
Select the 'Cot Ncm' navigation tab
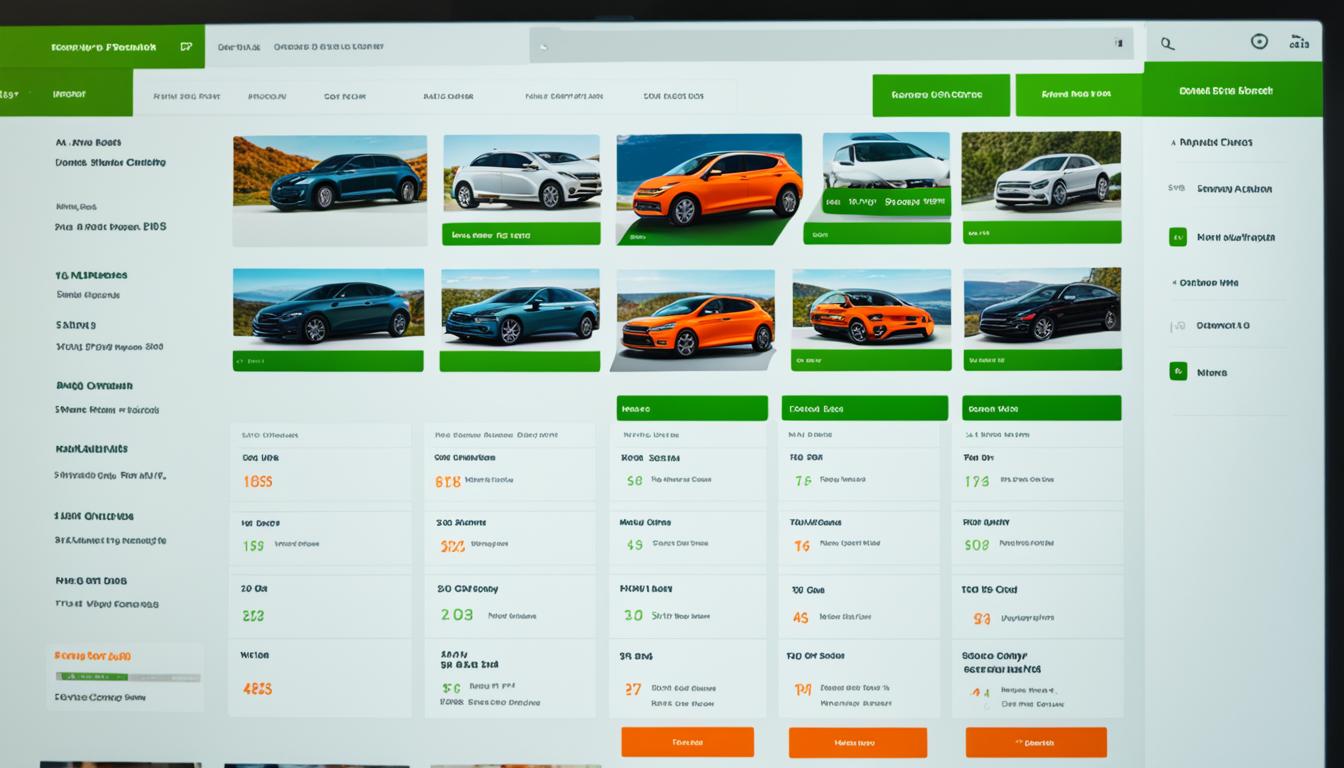345,97
